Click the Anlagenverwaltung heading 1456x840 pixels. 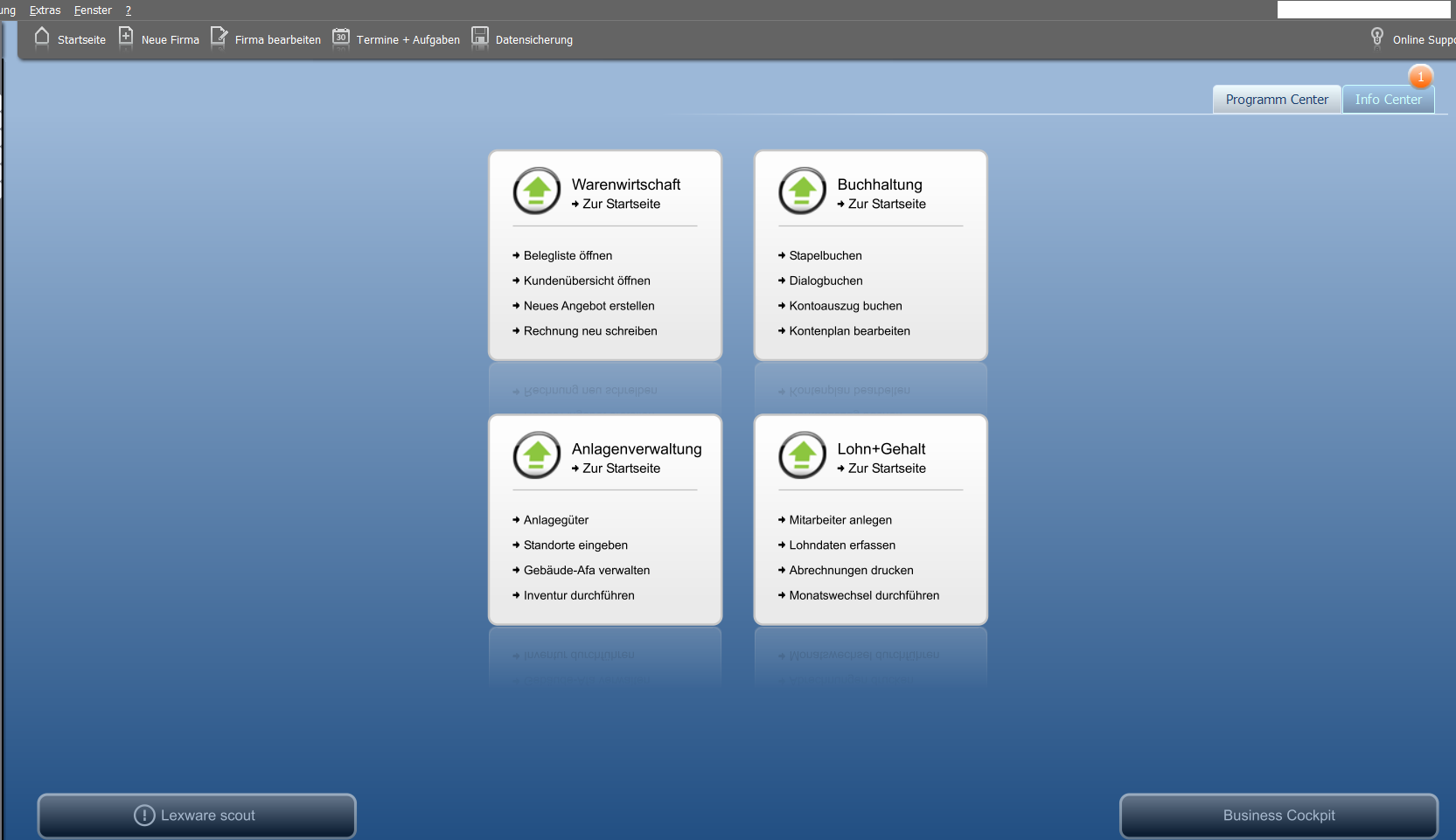(637, 449)
